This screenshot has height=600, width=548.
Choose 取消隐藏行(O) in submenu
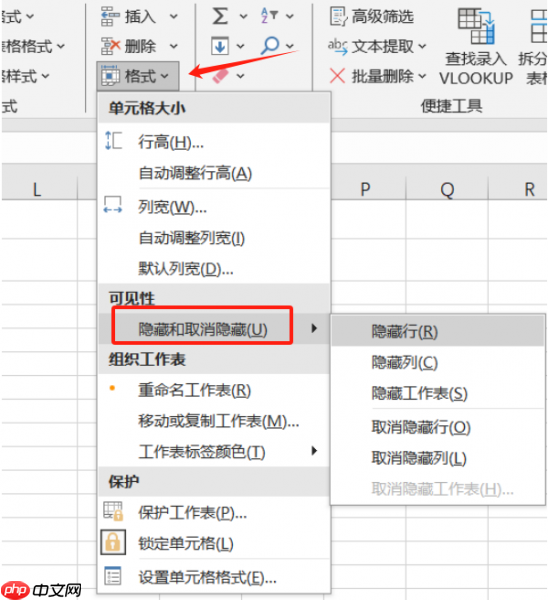click(438, 427)
